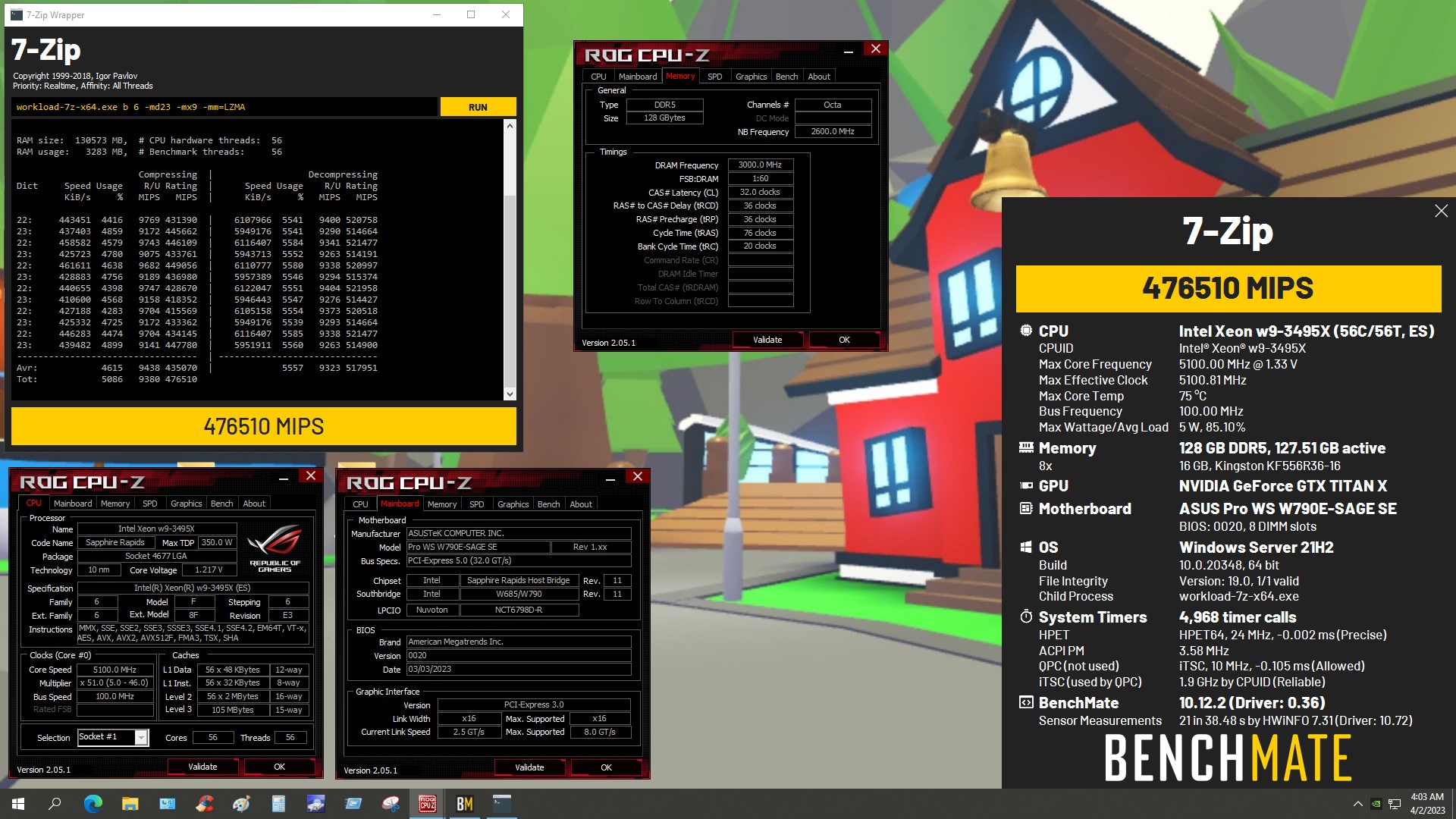Switch to BenchMate BM taskbar icon
The image size is (1456, 819).
coord(464,804)
